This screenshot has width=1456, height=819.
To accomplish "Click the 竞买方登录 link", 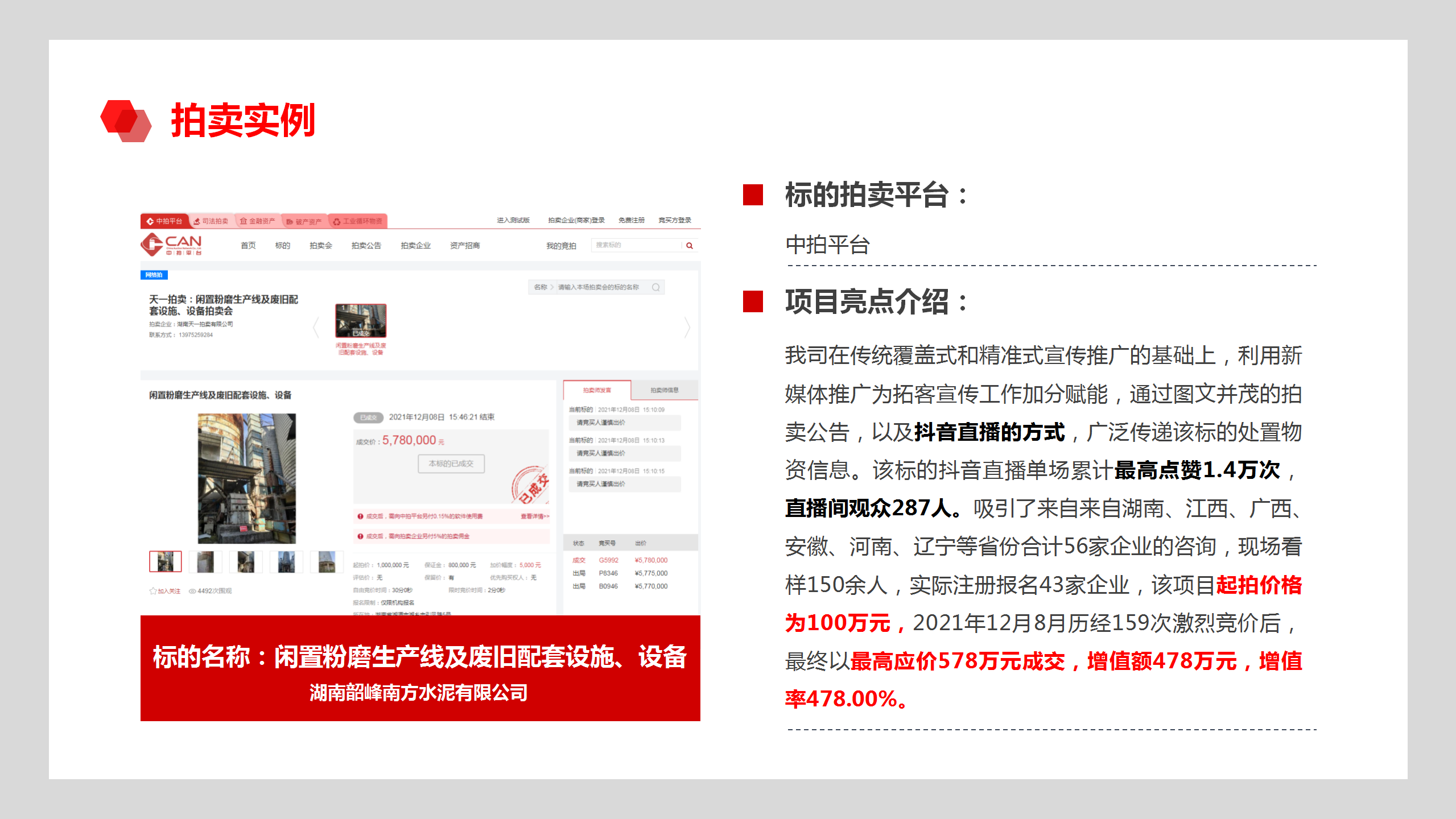I will click(675, 220).
